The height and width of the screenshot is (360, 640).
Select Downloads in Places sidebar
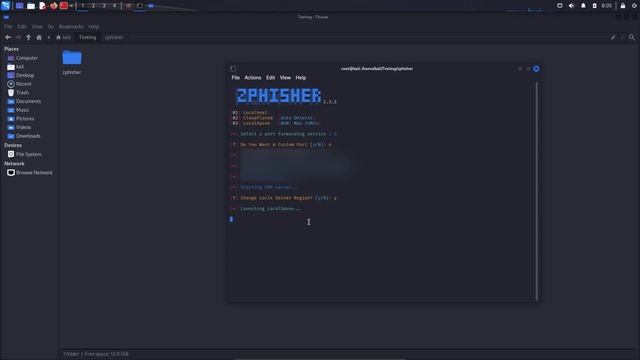[x=29, y=136]
